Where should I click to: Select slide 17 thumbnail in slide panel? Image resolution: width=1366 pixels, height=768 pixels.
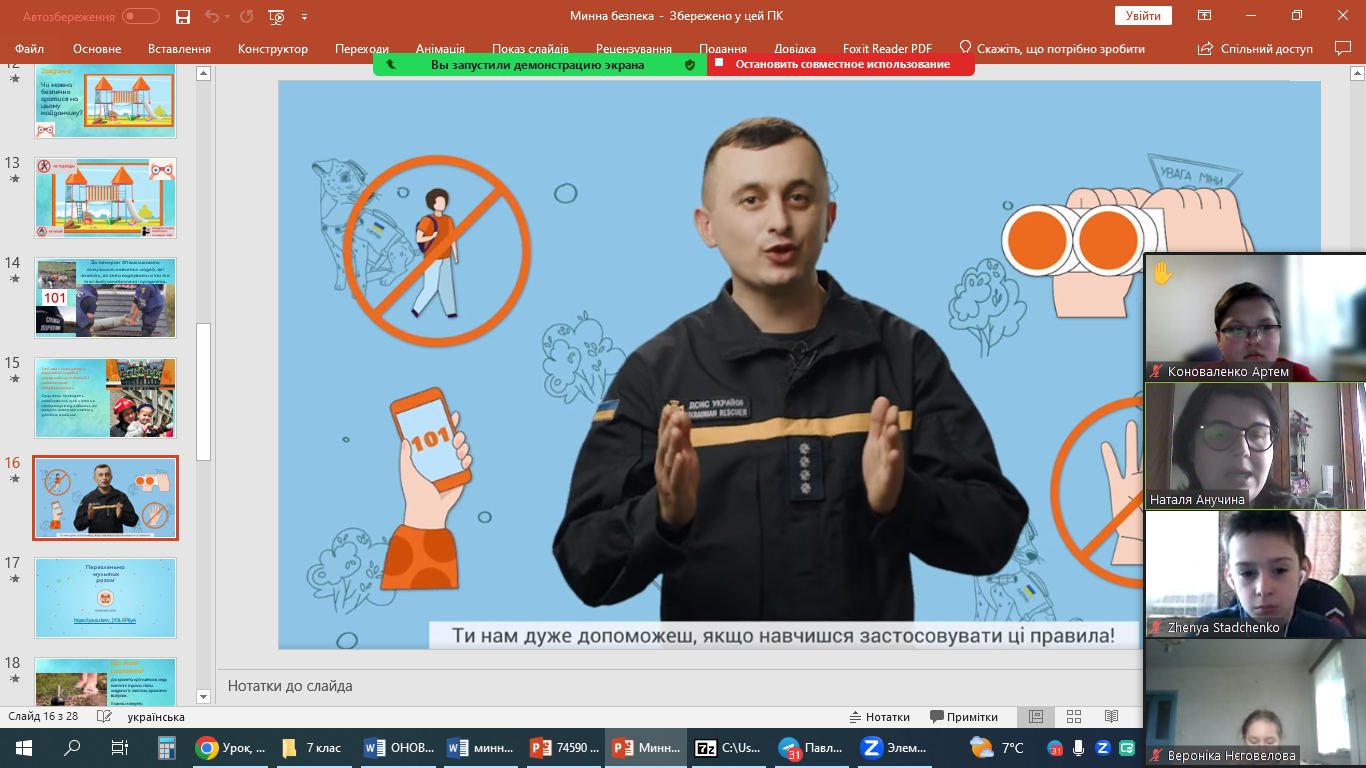pos(105,597)
